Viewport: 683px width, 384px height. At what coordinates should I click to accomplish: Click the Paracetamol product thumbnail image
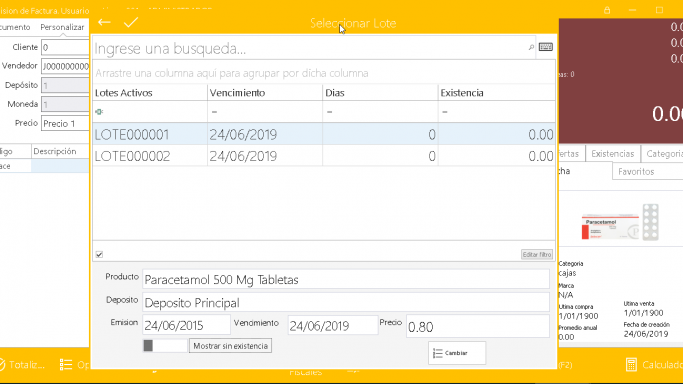coord(620,223)
